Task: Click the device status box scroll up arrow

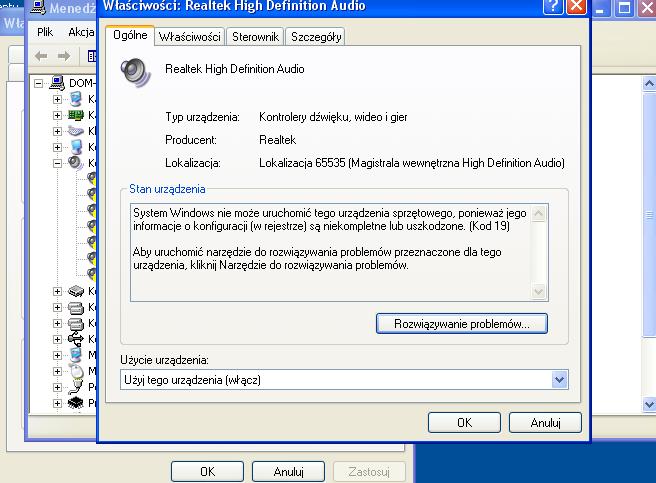Action: click(539, 213)
